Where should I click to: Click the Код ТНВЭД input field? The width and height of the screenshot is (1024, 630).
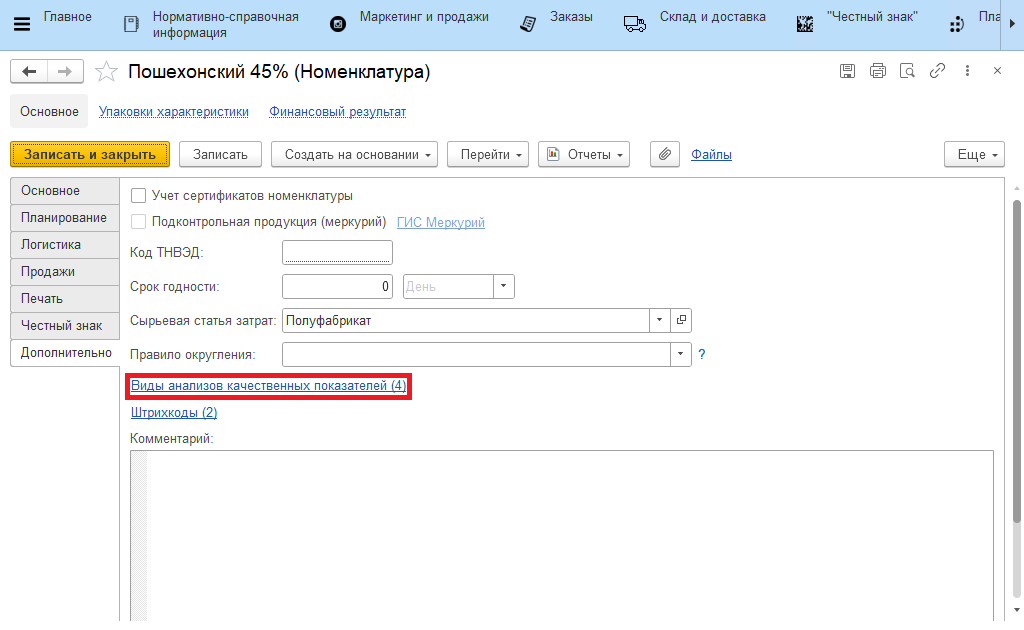click(x=337, y=253)
